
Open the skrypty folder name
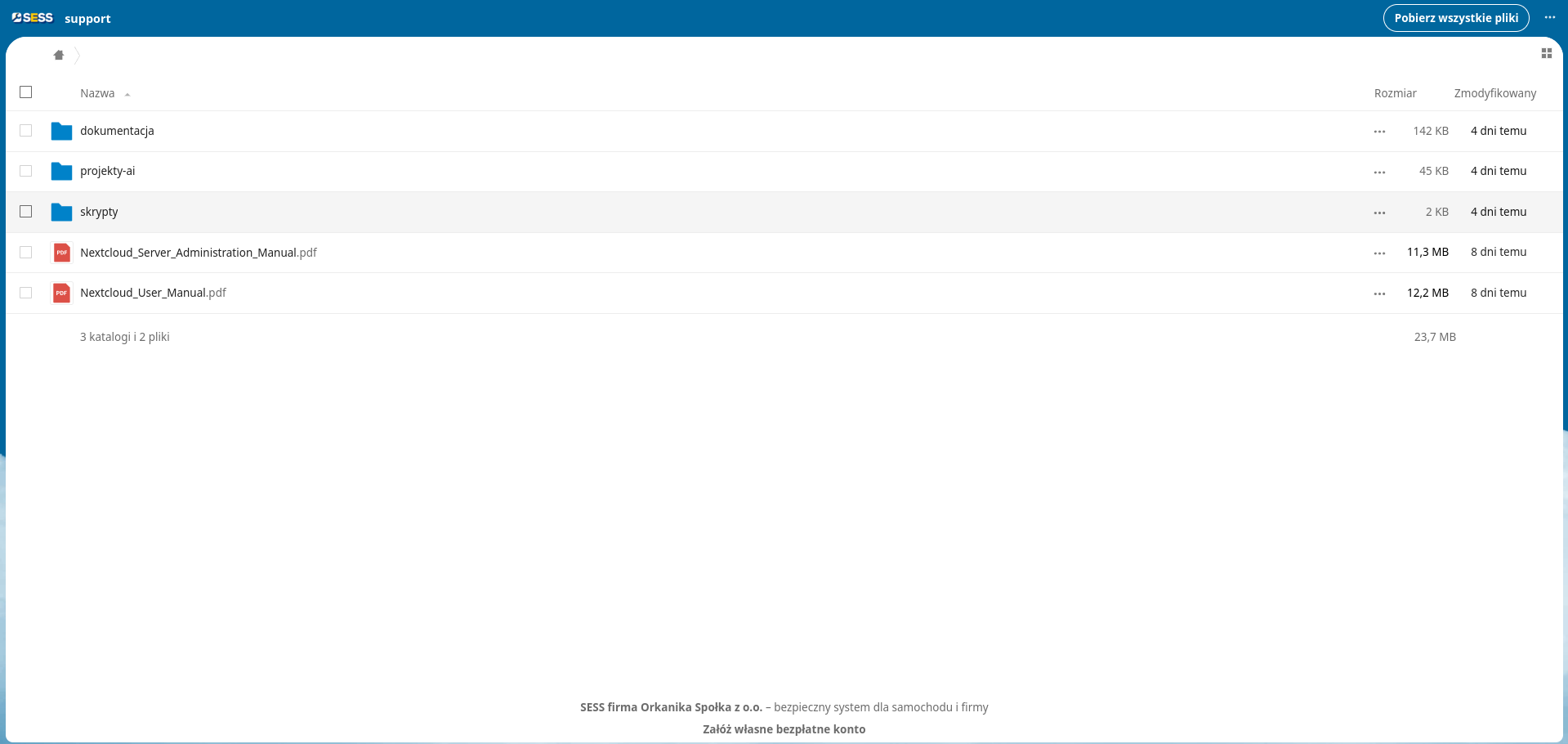(99, 212)
